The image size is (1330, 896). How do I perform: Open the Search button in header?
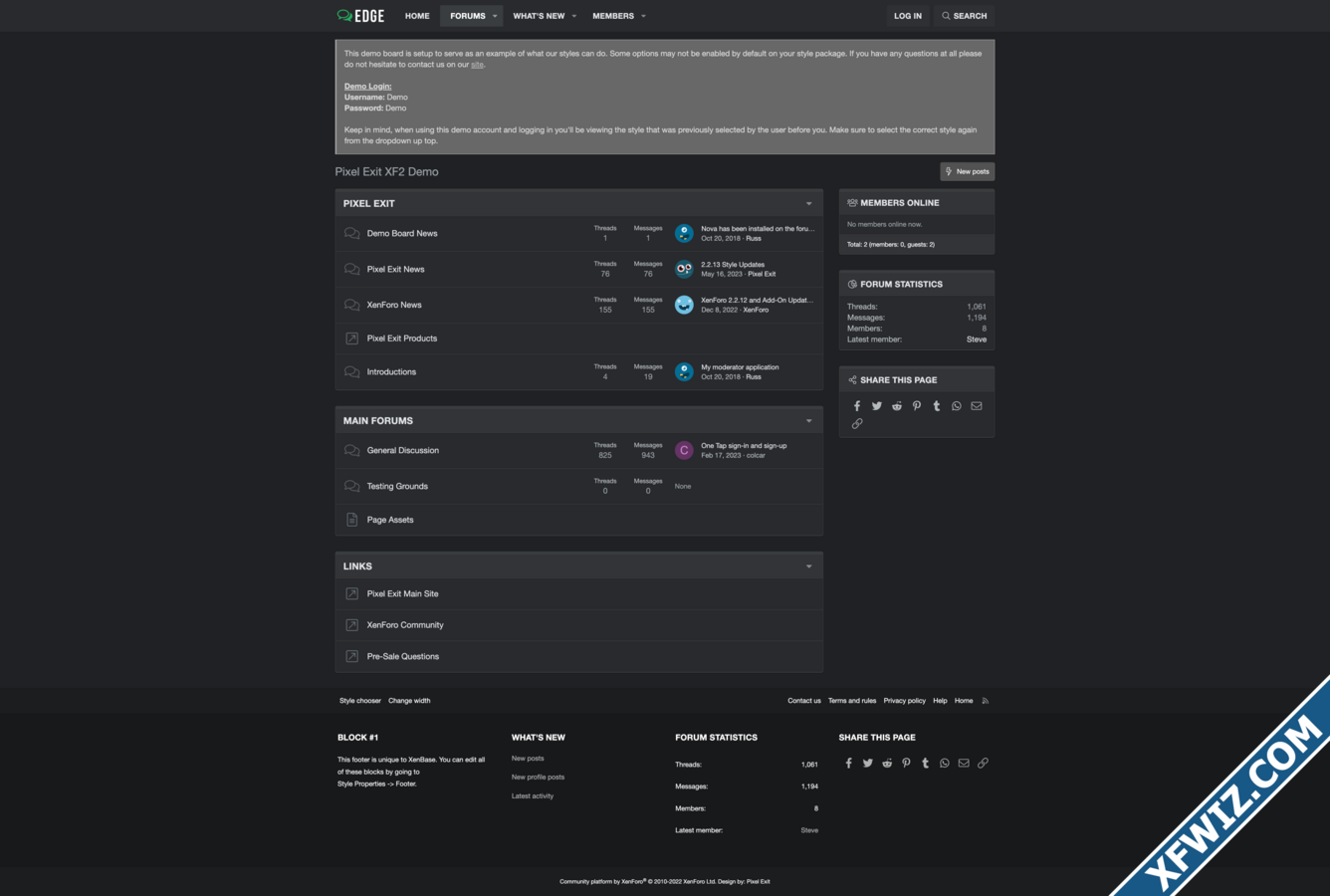click(x=965, y=16)
